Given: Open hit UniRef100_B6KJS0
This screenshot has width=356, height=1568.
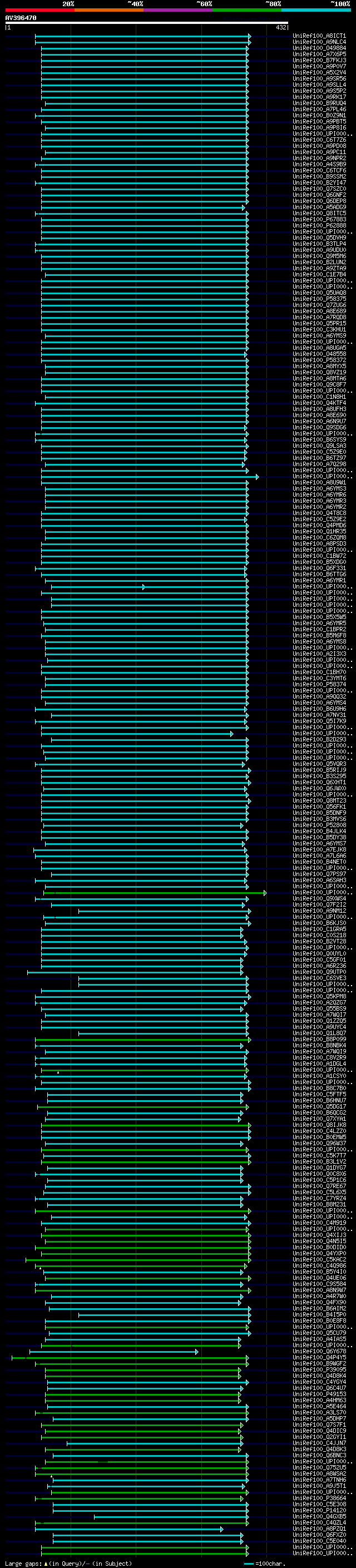Looking at the screenshot, I should click(x=319, y=923).
